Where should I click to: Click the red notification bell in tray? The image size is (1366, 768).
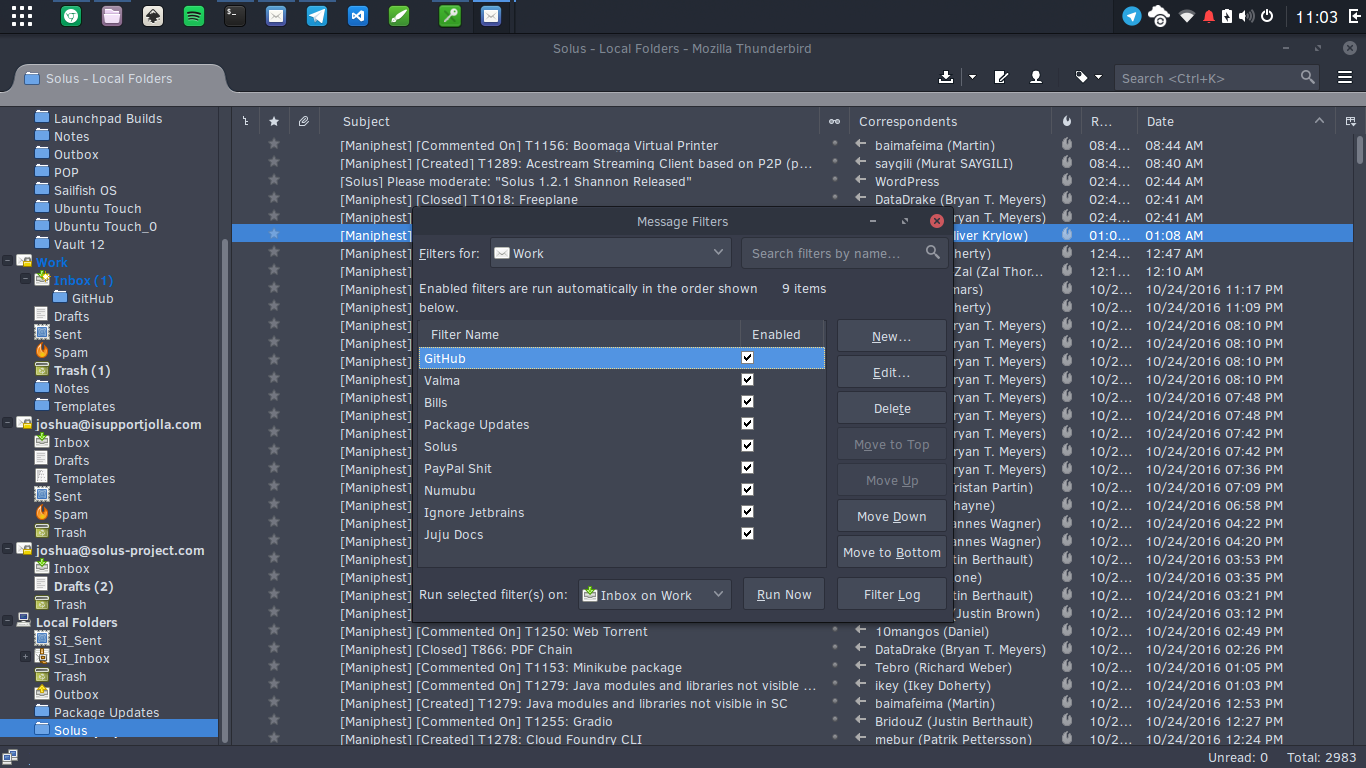pyautogui.click(x=1209, y=16)
